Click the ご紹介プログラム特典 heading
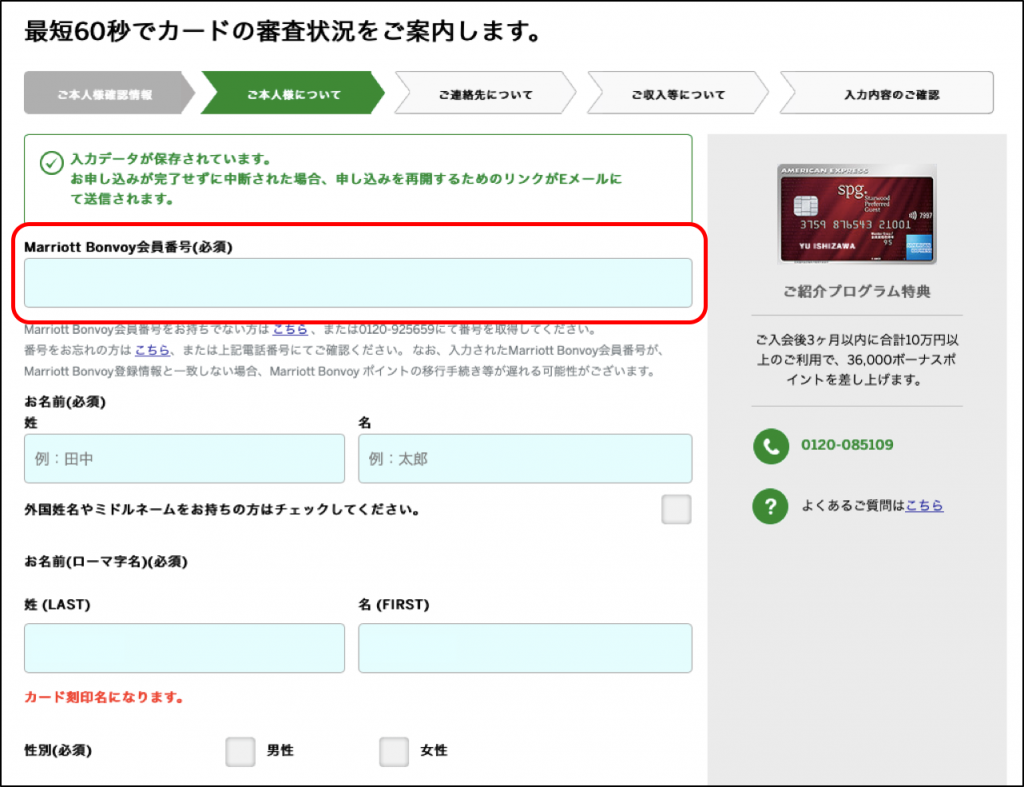Viewport: 1024px width, 787px height. click(x=857, y=291)
